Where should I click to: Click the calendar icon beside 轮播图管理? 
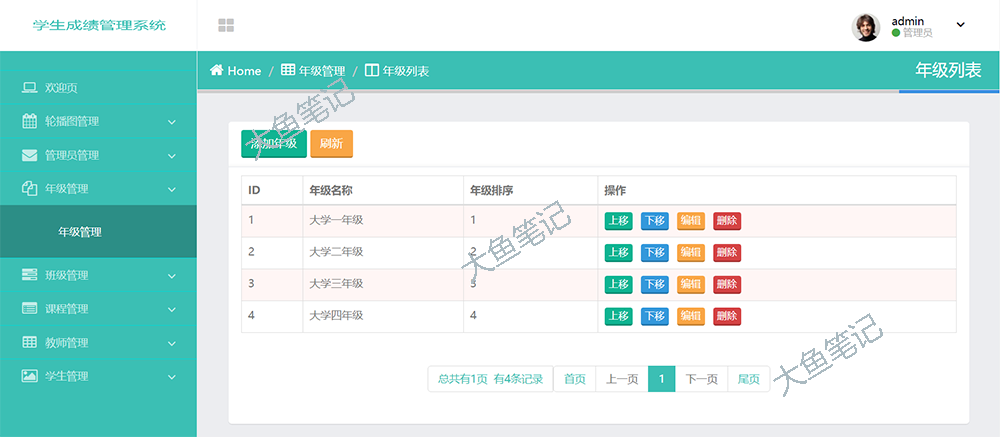(x=29, y=121)
